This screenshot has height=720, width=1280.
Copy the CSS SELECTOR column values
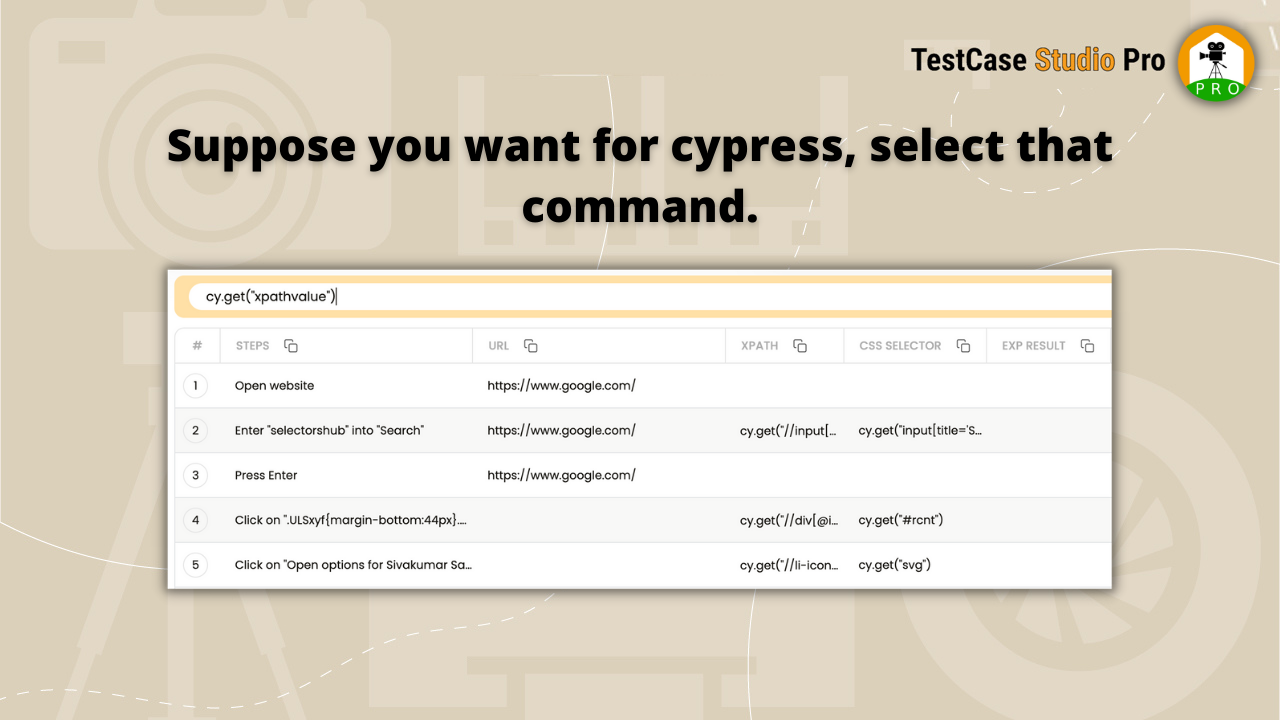tap(963, 345)
